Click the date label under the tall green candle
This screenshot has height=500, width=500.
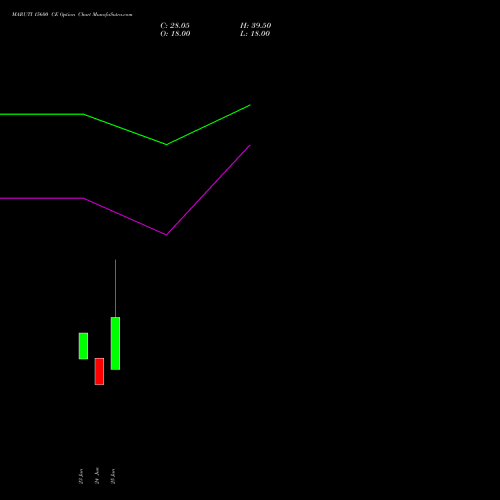click(113, 476)
